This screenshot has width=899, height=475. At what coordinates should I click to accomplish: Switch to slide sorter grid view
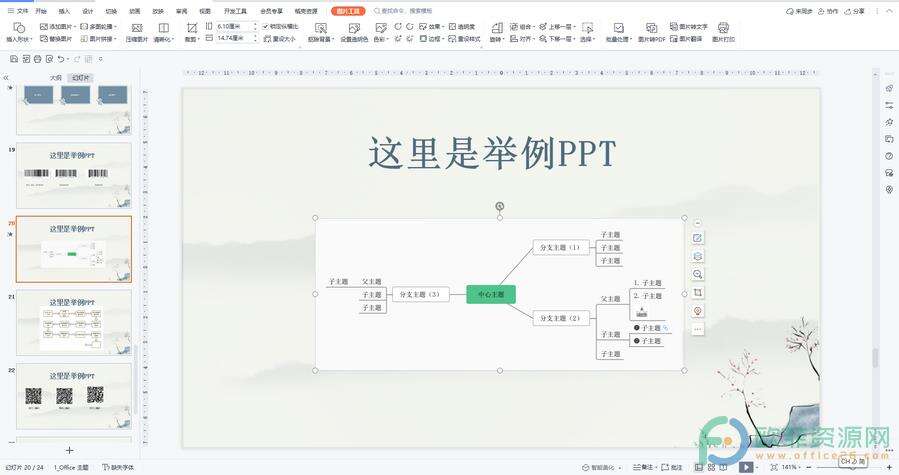coord(712,467)
